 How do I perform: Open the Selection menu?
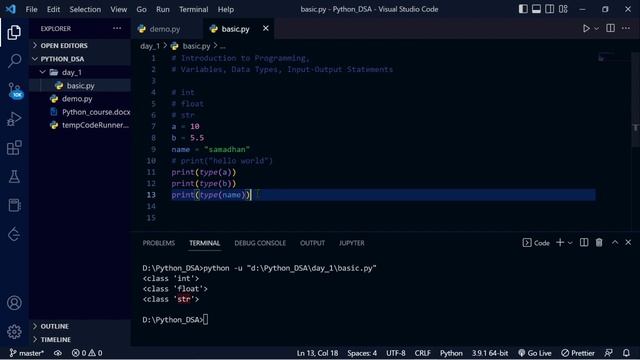click(85, 9)
